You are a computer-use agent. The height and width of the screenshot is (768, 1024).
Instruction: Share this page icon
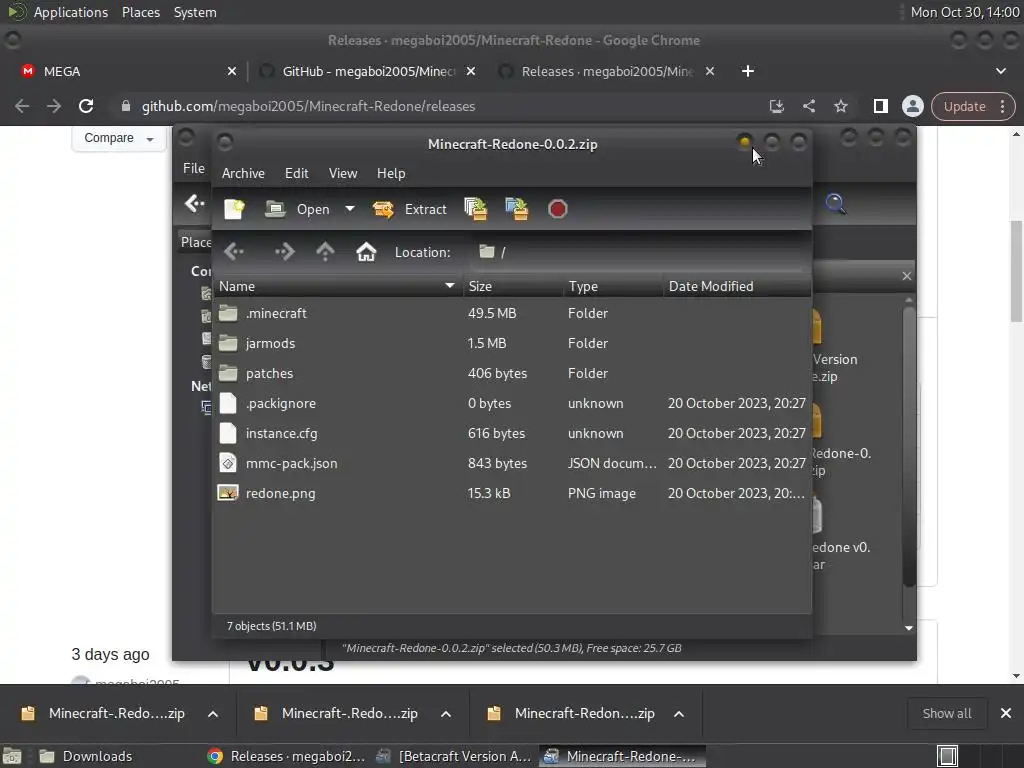tap(808, 106)
